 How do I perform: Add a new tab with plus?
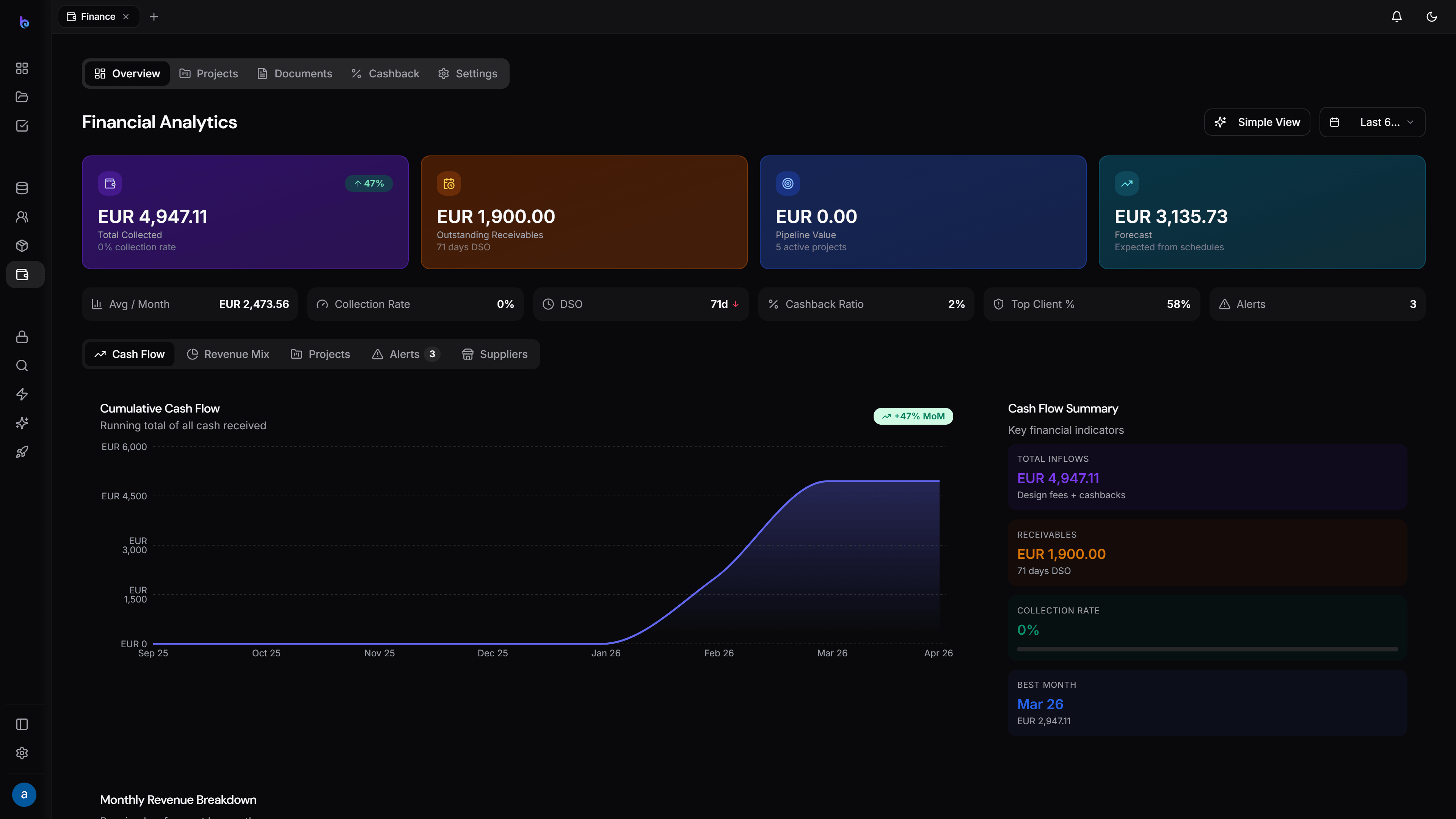tap(154, 17)
